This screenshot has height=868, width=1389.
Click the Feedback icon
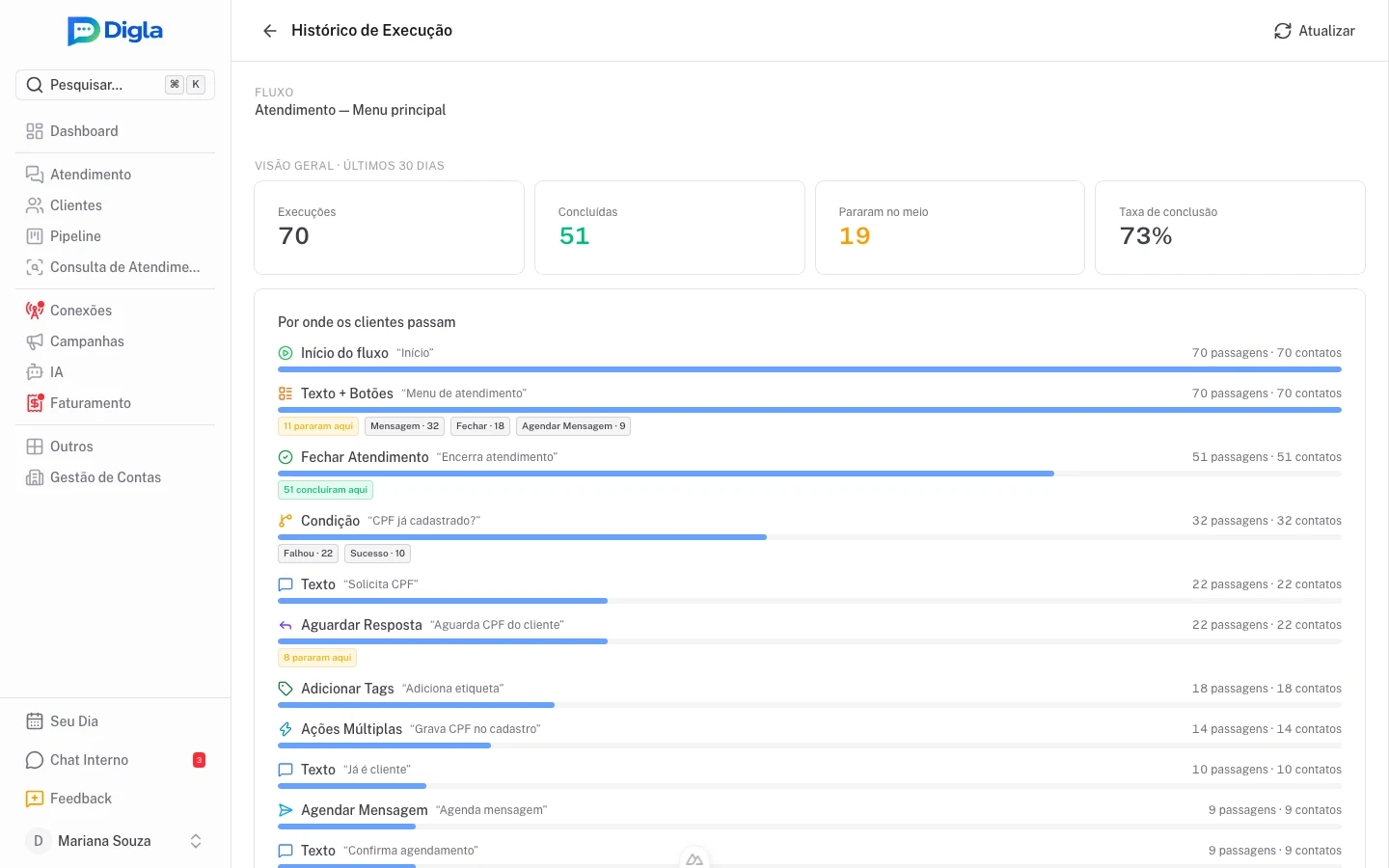click(35, 799)
